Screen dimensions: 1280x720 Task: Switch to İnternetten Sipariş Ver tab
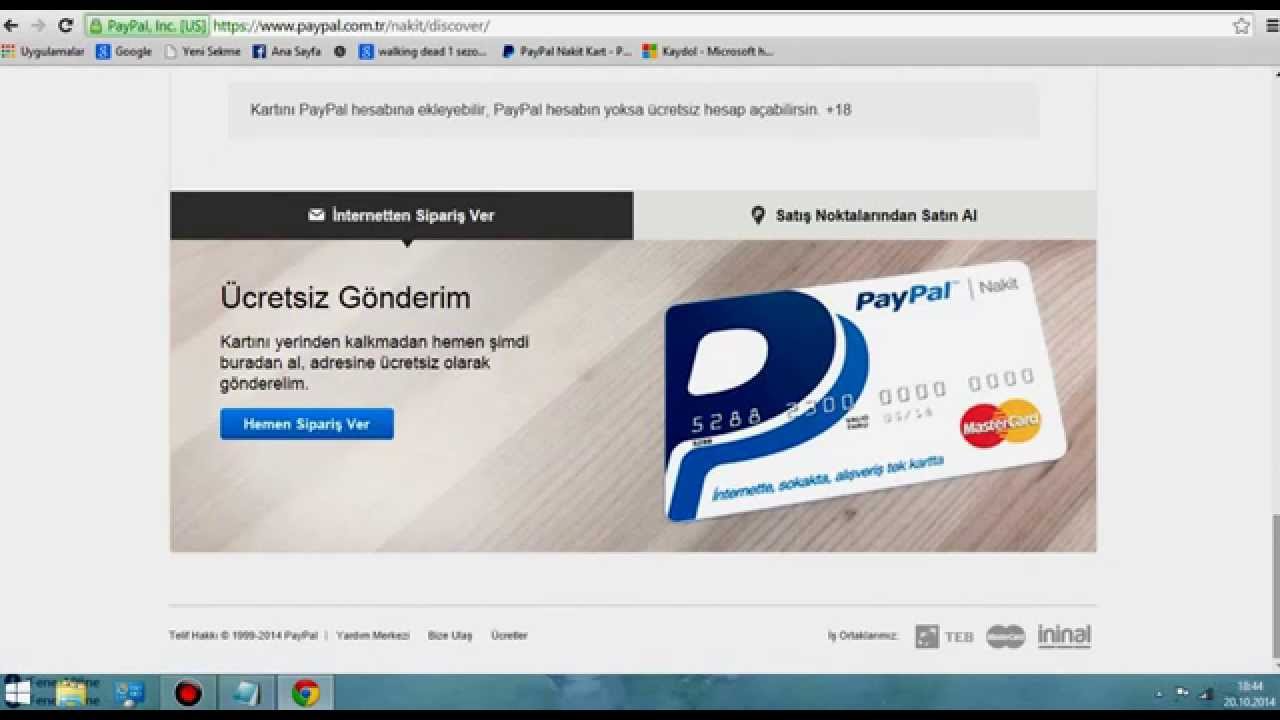401,215
